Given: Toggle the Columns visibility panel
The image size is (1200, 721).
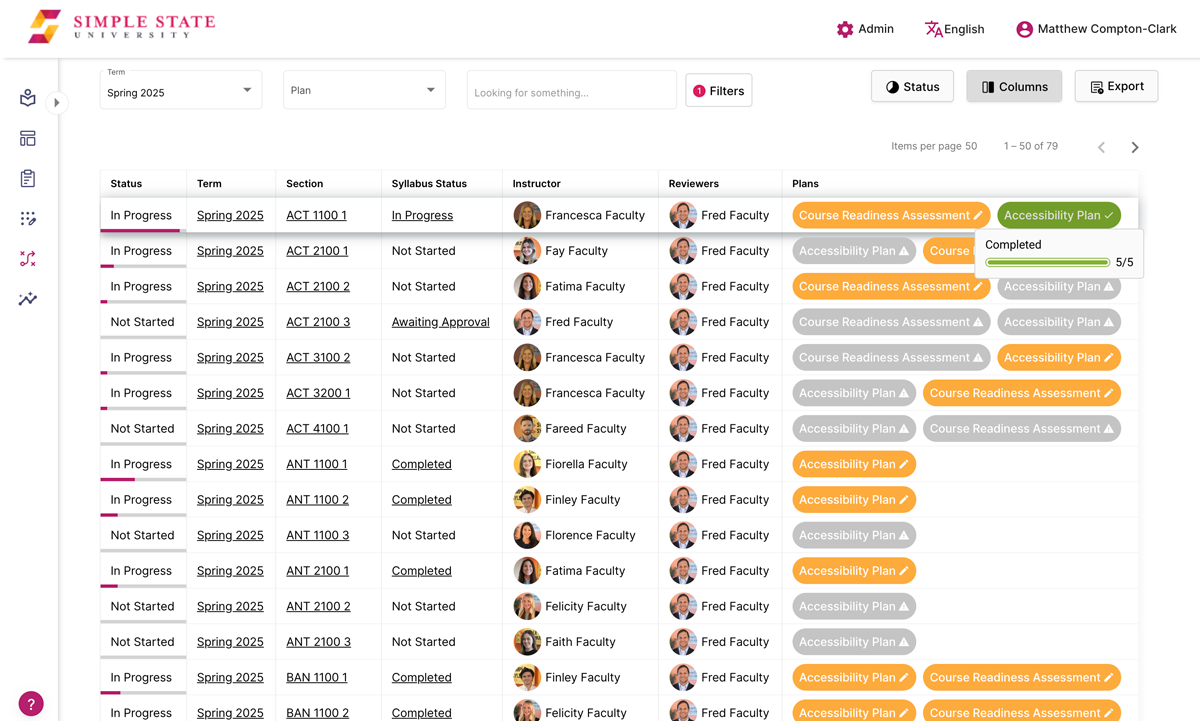Looking at the screenshot, I should click(1013, 86).
